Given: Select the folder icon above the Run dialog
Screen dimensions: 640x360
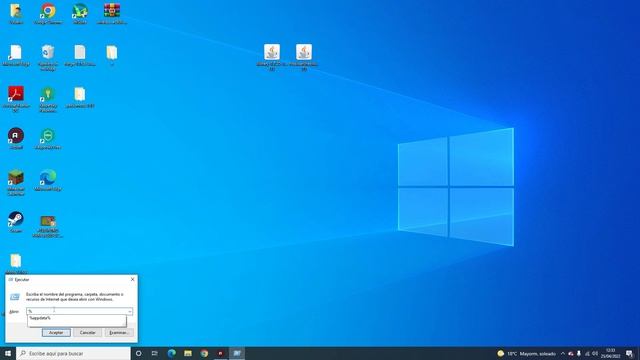Looking at the screenshot, I should click(16, 263).
